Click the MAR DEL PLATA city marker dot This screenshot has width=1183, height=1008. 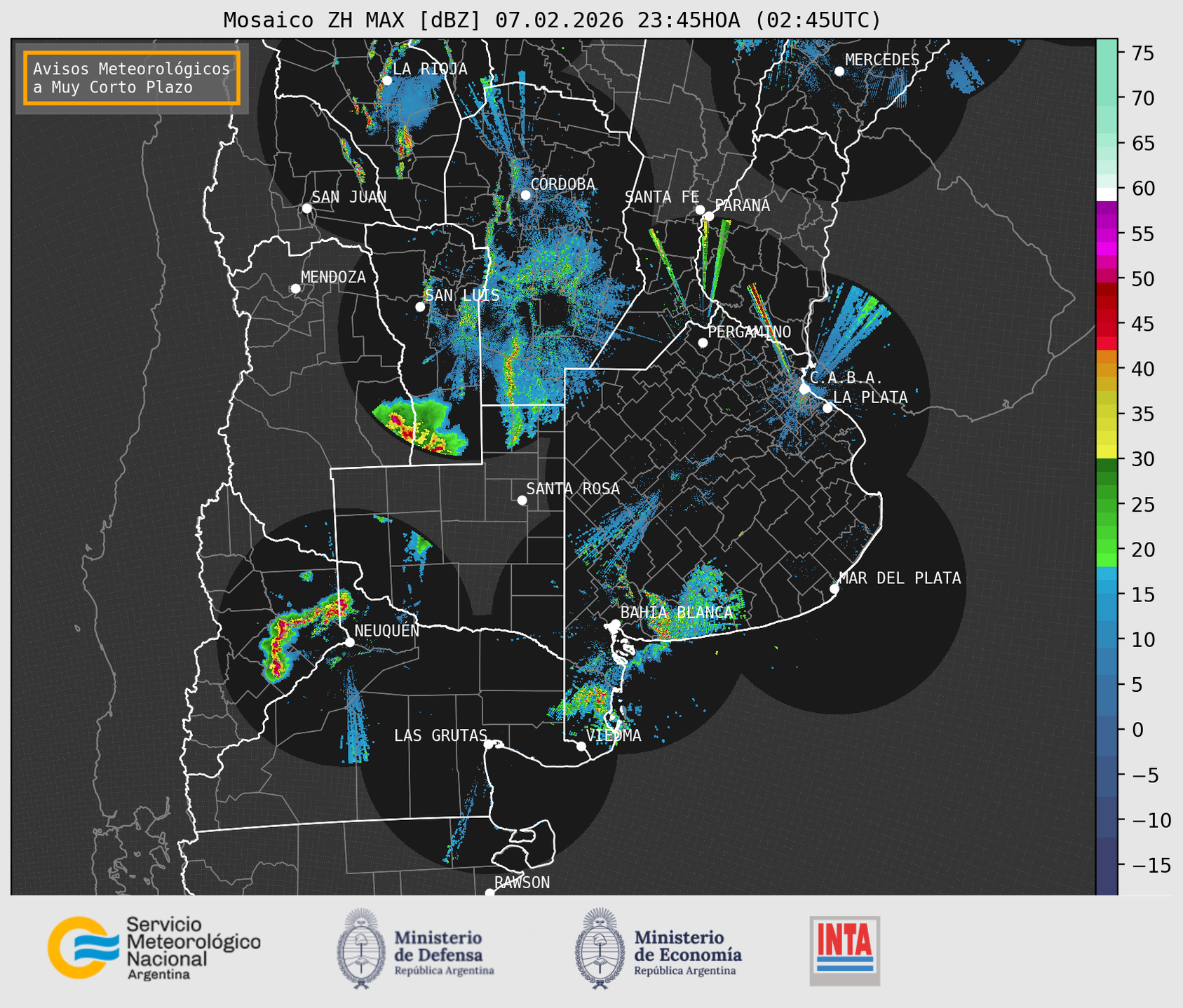834,589
